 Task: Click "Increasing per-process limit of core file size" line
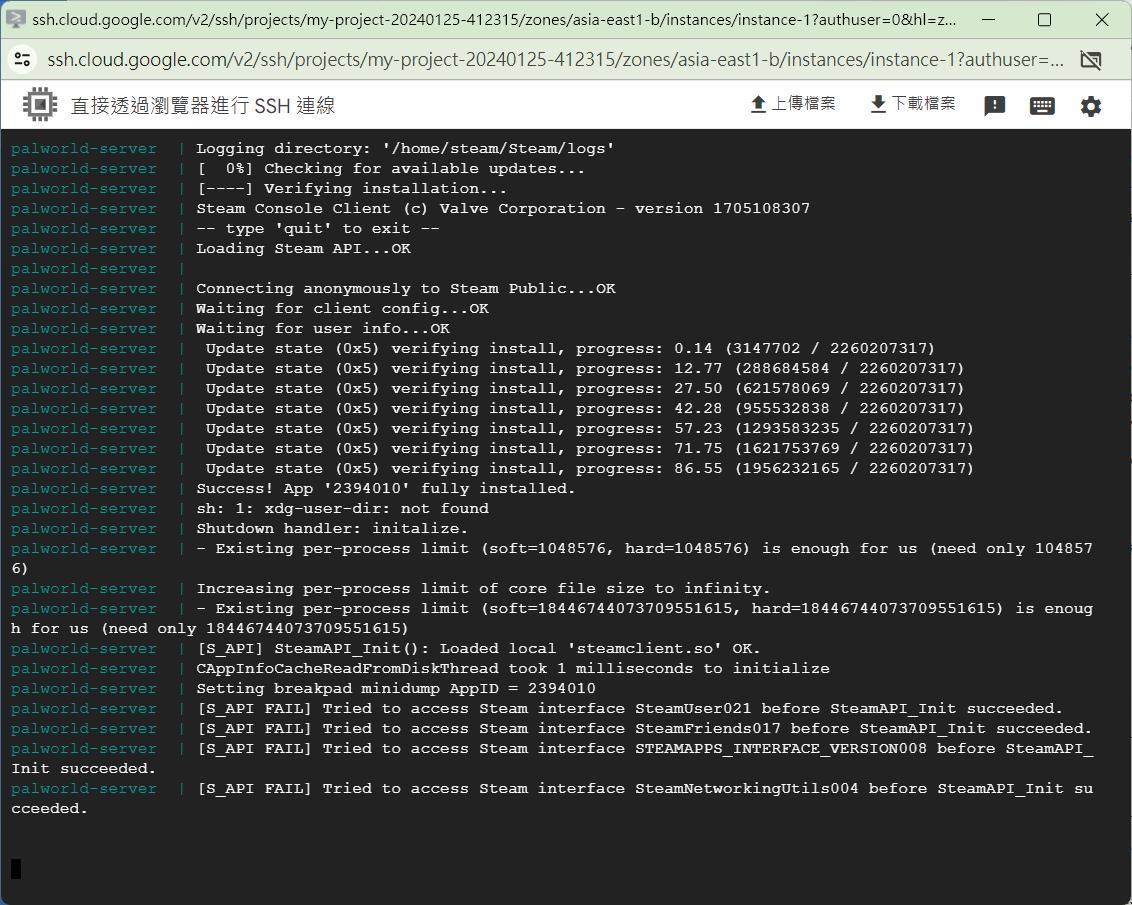[483, 589]
